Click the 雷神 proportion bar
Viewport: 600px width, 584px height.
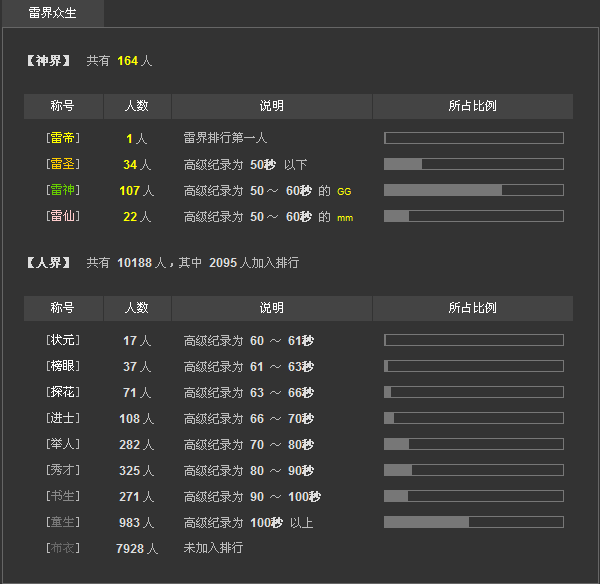474,190
